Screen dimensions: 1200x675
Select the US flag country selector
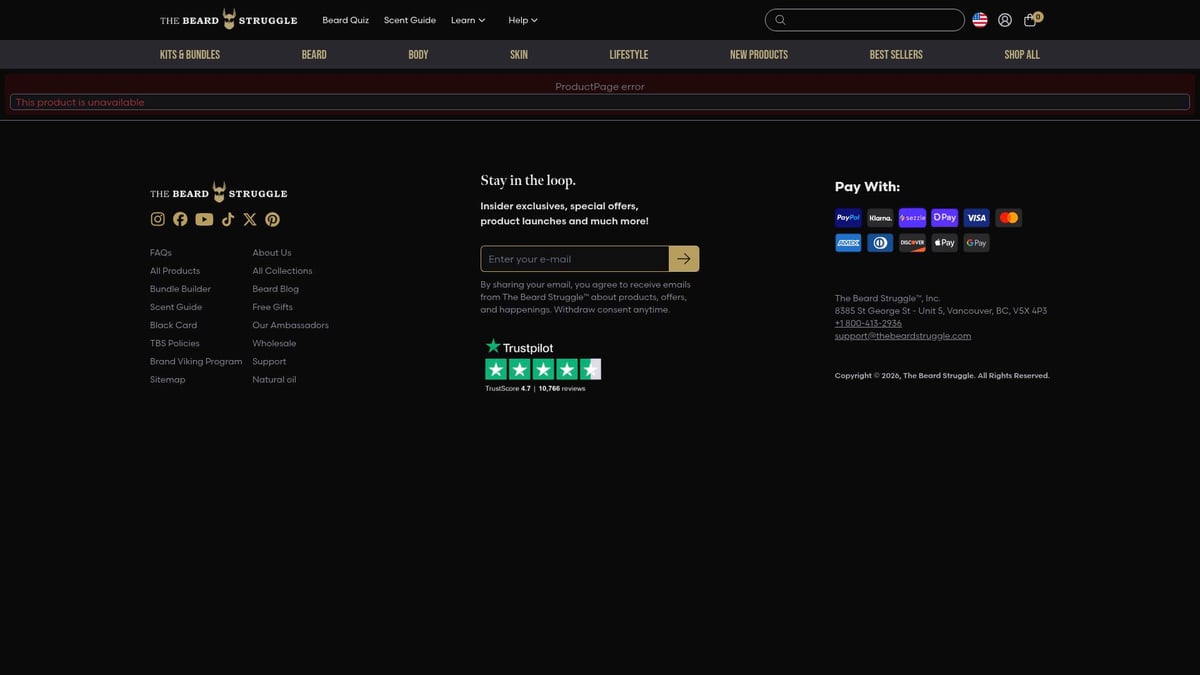[980, 20]
